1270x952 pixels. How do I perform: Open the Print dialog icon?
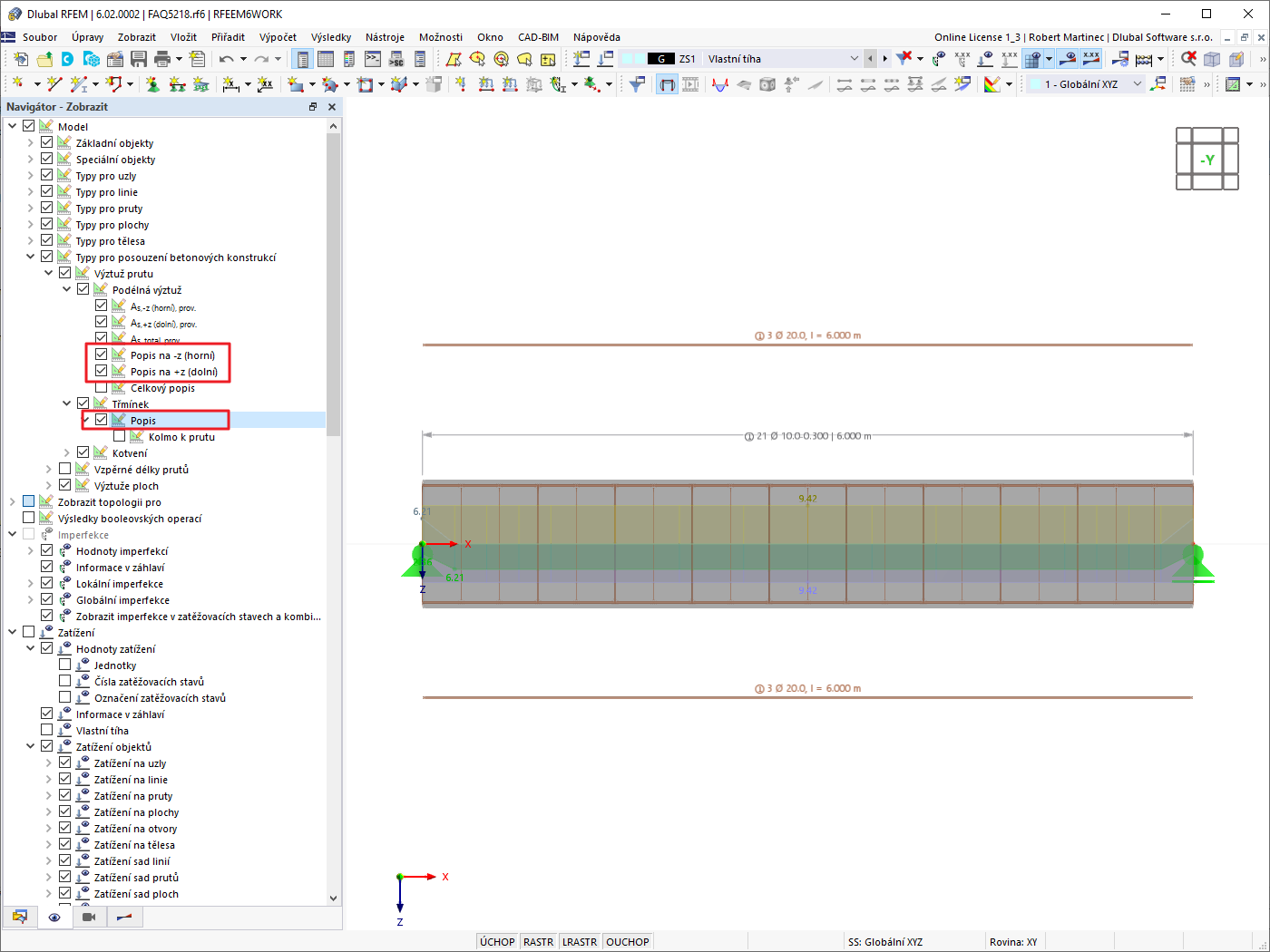[x=163, y=58]
